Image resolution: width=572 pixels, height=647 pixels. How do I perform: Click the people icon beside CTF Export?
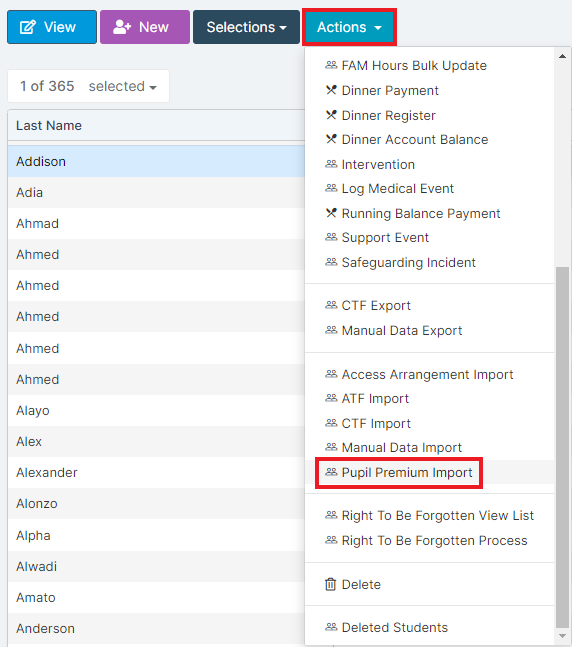click(x=331, y=305)
